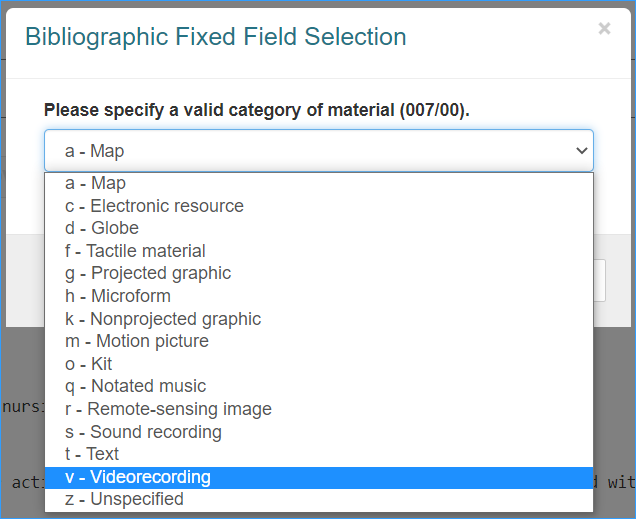The width and height of the screenshot is (636, 519).
Task: Select the 'o - Kit' entry
Action: pos(319,364)
